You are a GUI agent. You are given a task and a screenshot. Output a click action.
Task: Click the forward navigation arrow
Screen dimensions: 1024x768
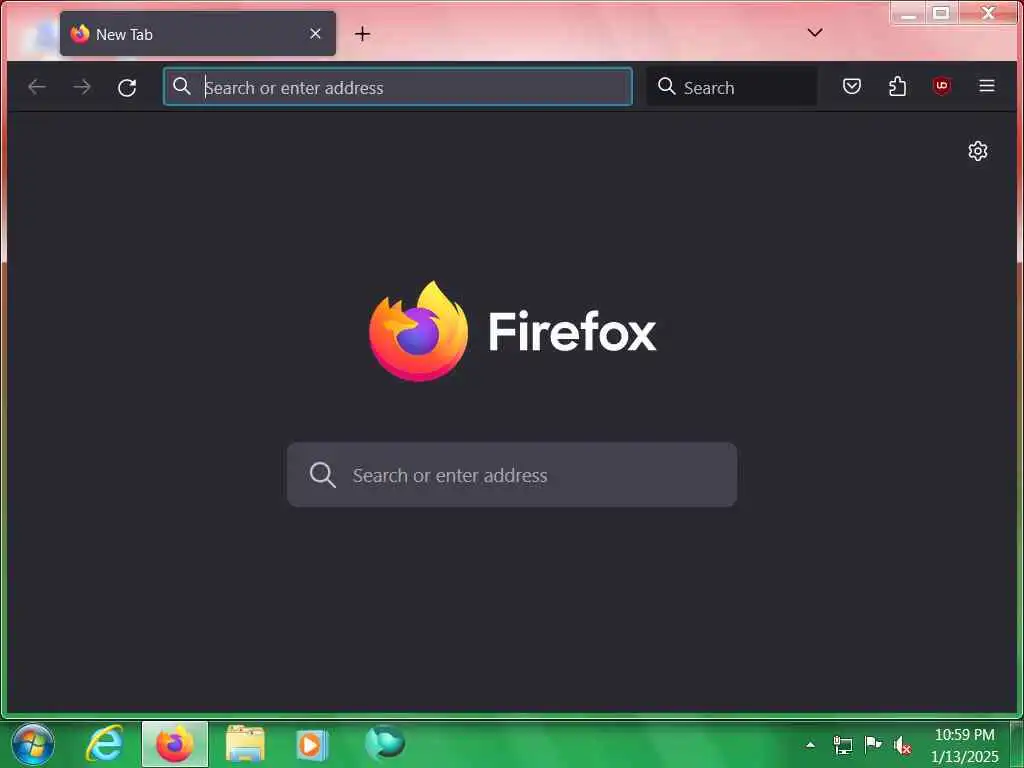coord(82,87)
